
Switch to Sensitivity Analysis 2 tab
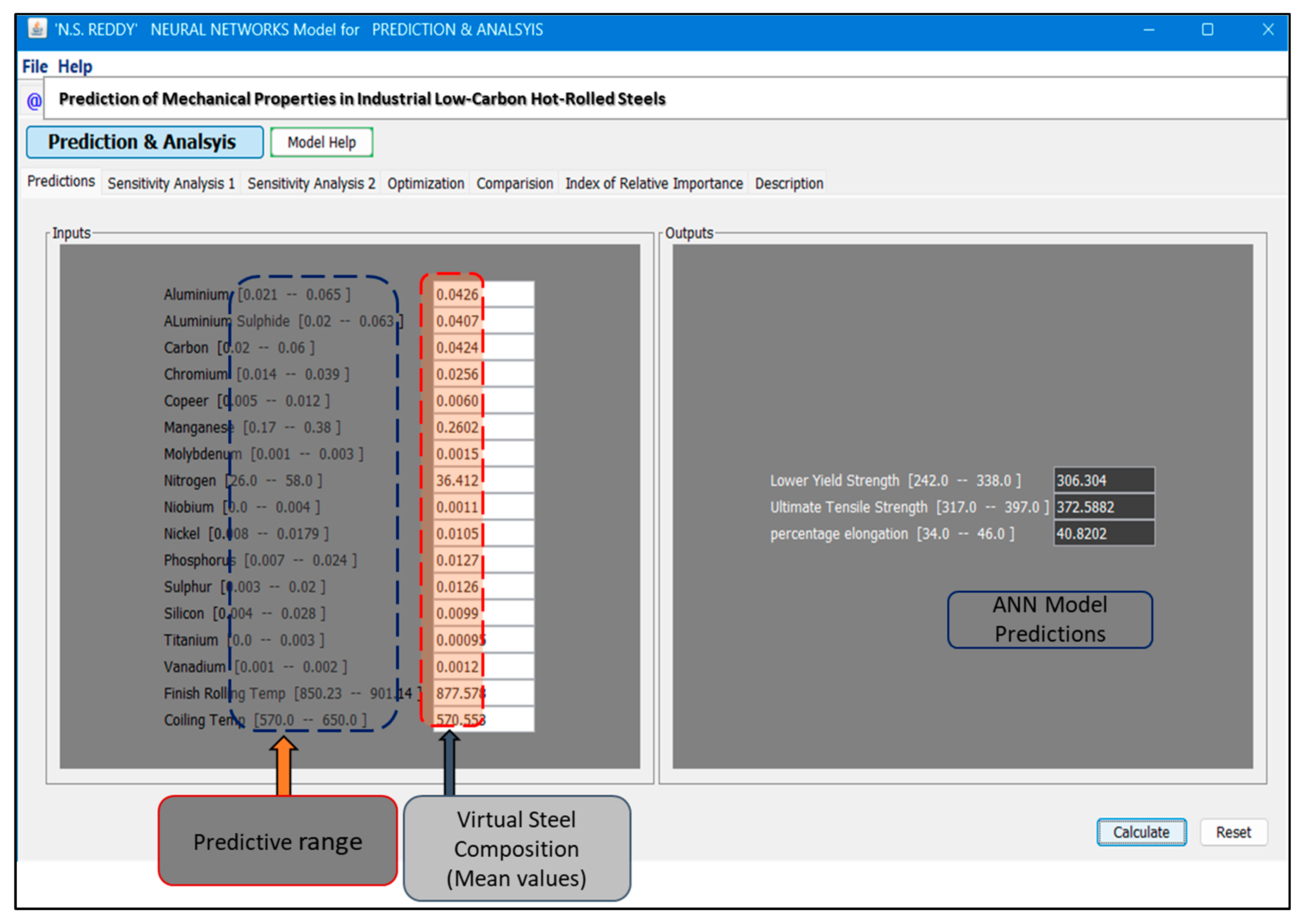click(311, 183)
